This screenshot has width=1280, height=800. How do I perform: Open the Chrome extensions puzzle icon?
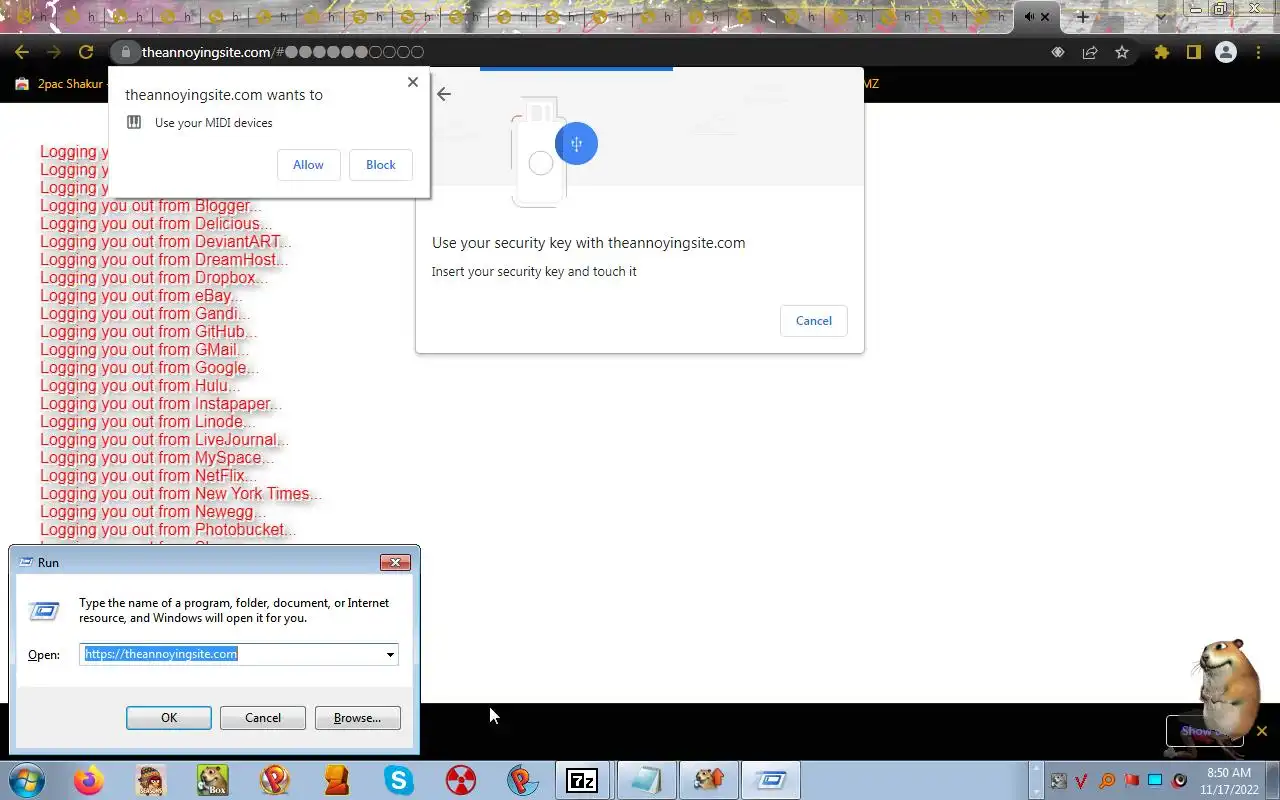(x=1161, y=52)
